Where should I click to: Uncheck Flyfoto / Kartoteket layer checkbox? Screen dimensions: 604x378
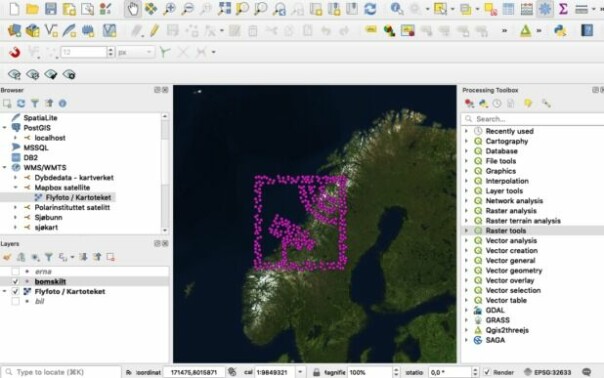tap(15, 291)
